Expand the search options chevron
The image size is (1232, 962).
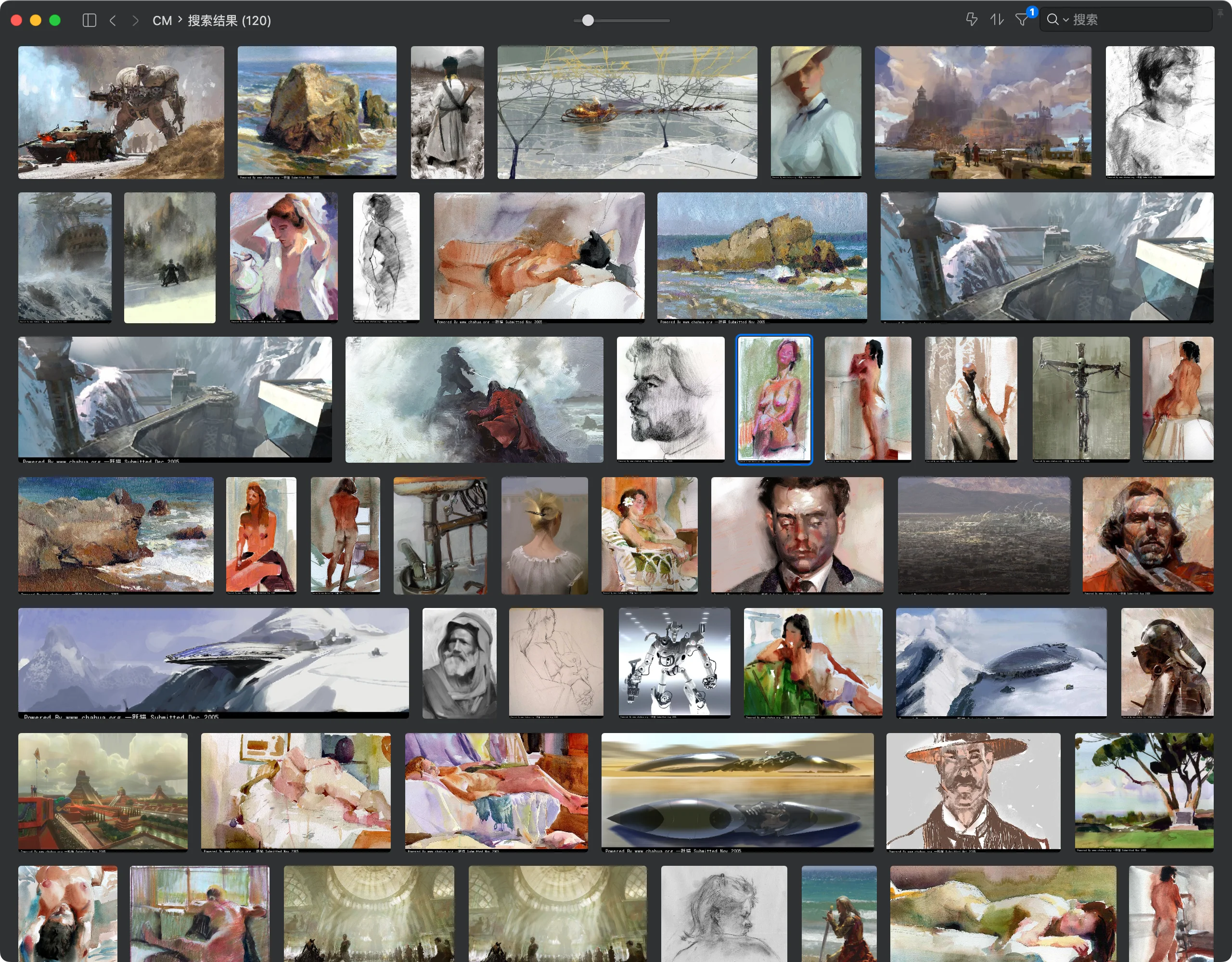pos(1065,20)
